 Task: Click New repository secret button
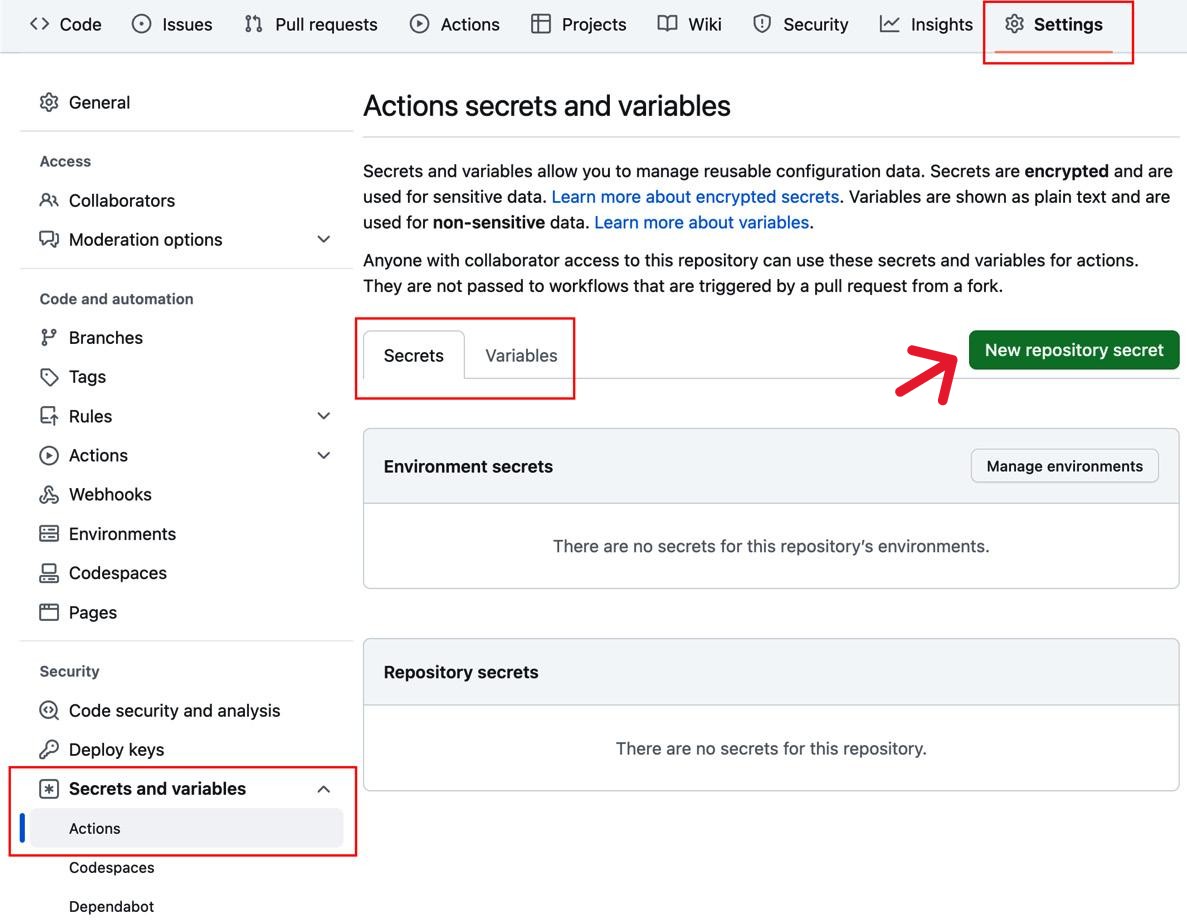coord(1073,350)
